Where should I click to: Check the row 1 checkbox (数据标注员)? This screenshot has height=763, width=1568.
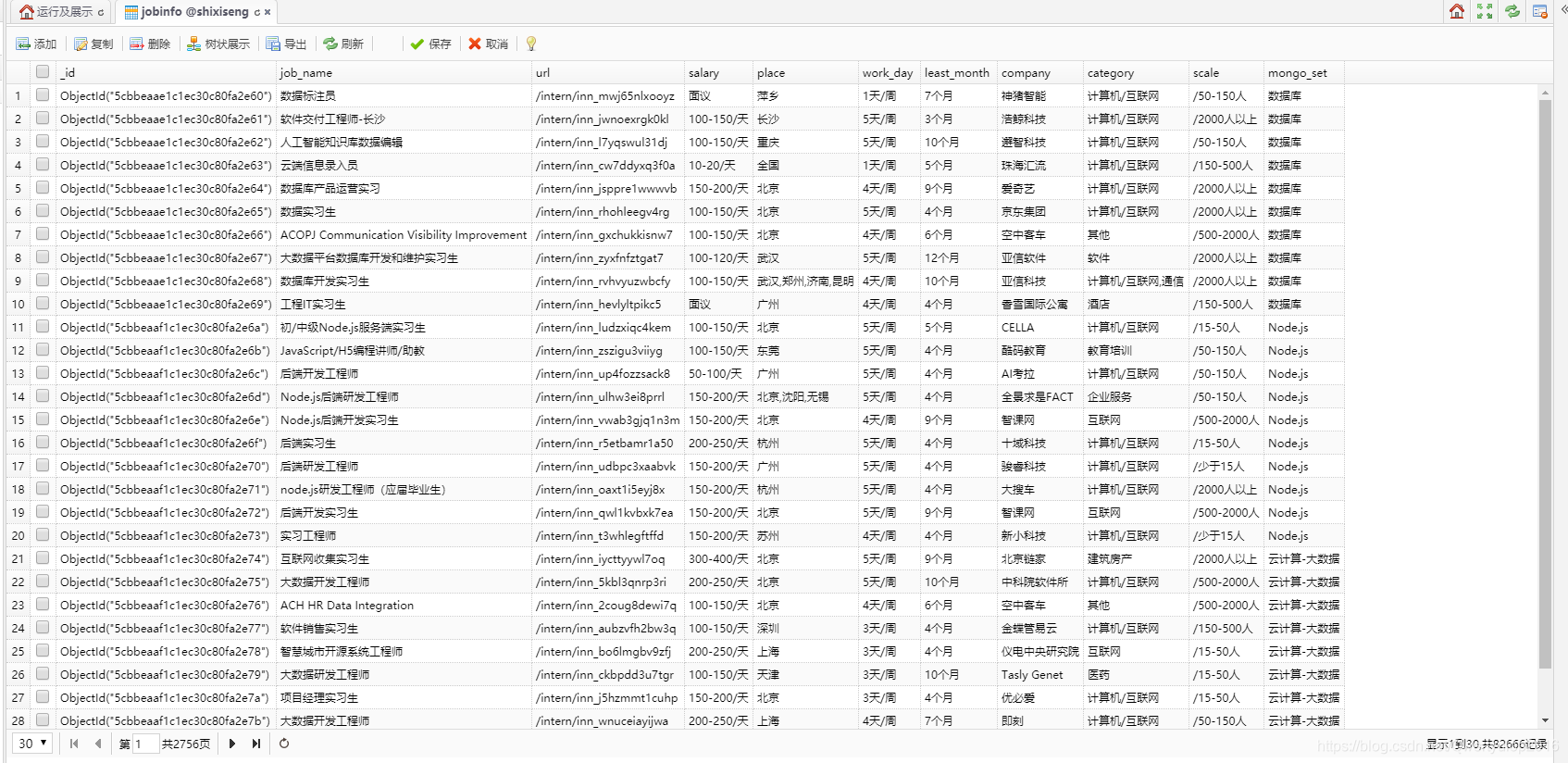pyautogui.click(x=43, y=94)
